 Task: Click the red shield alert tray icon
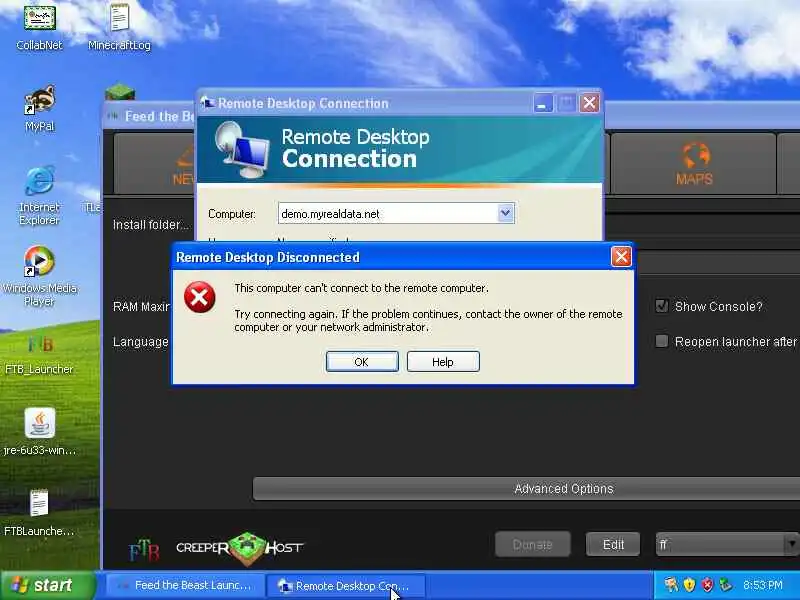707,585
